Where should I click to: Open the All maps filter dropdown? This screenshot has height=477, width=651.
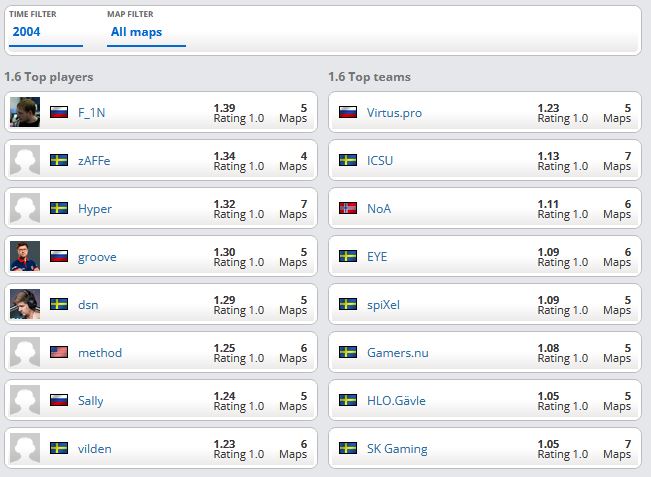(x=146, y=32)
